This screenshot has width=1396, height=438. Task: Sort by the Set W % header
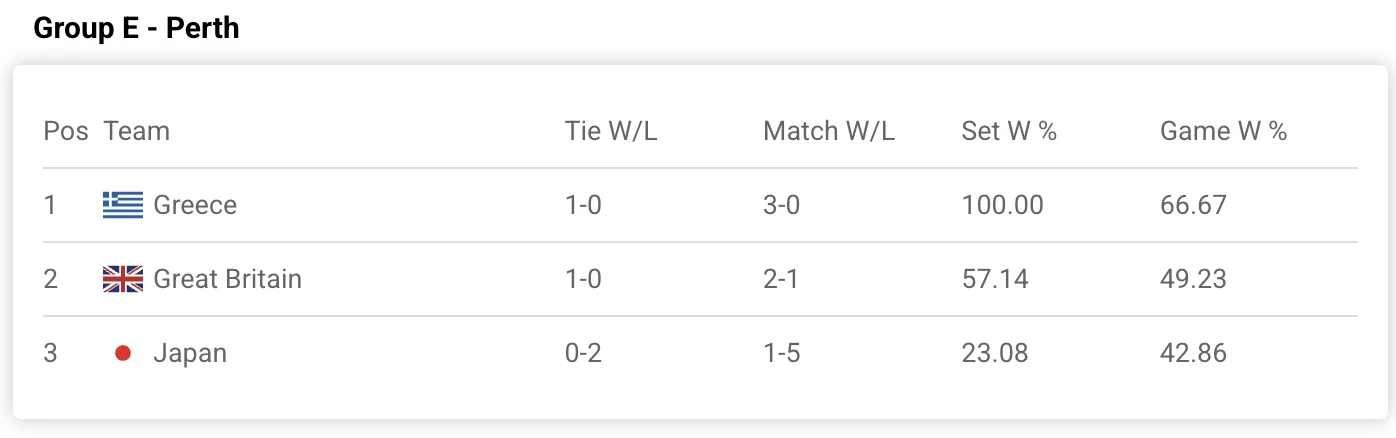1009,131
